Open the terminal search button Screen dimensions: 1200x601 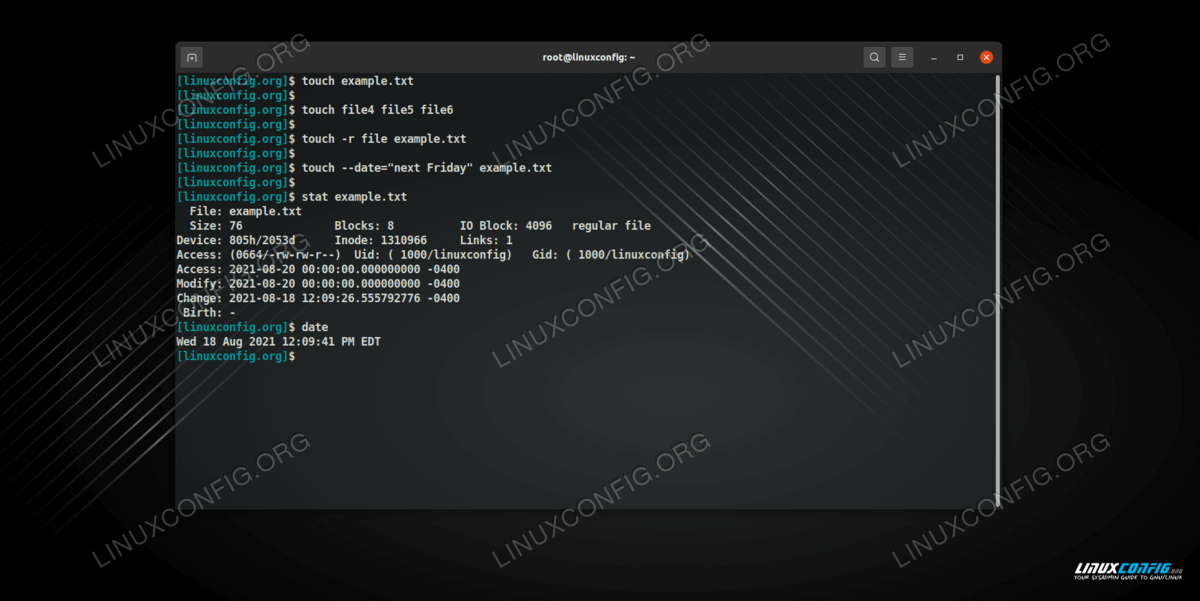pyautogui.click(x=874, y=58)
